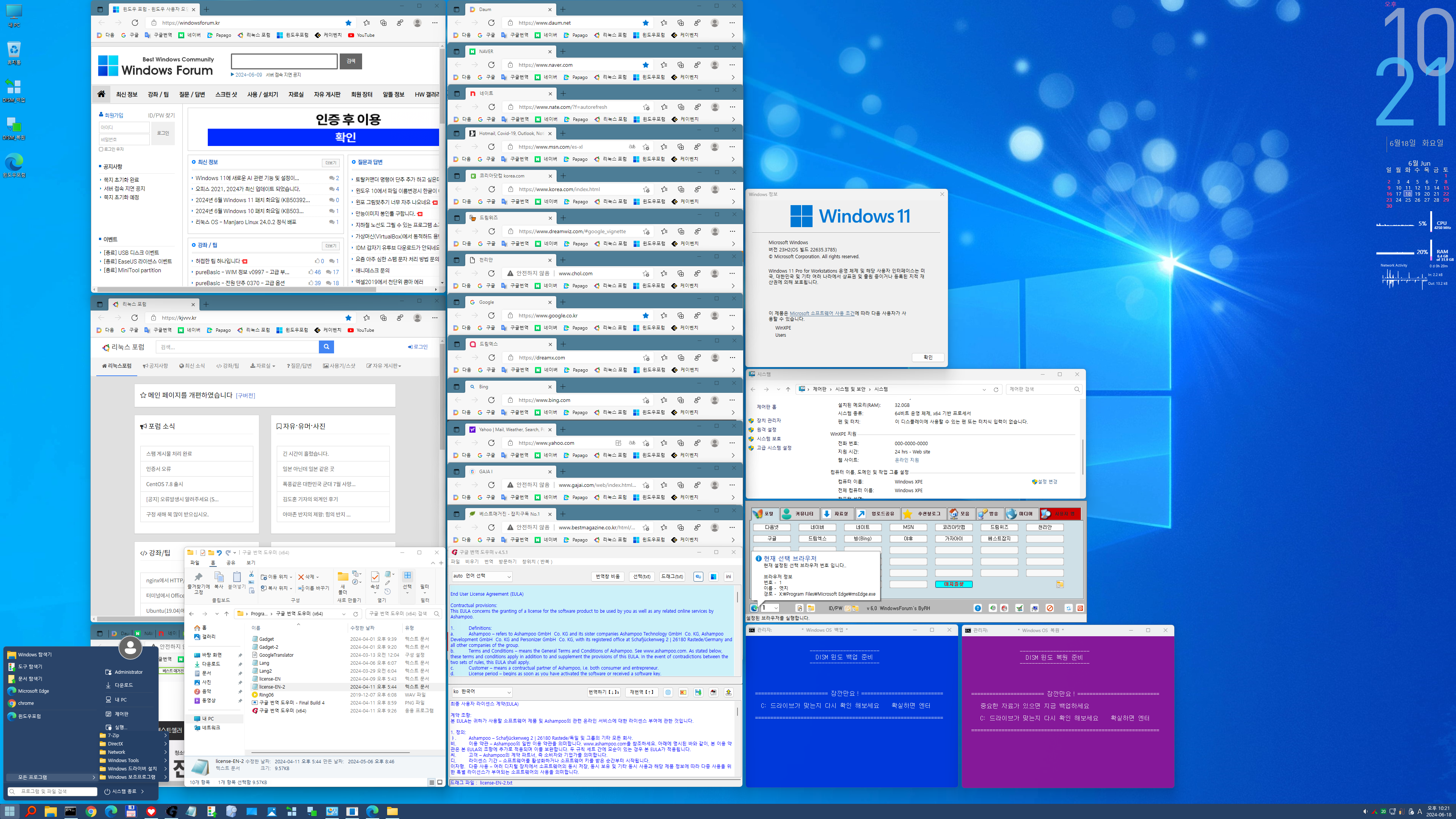1456x819 pixels.
Task: Click the up-arrow navigation in Explorer
Action: pyautogui.click(x=226, y=613)
